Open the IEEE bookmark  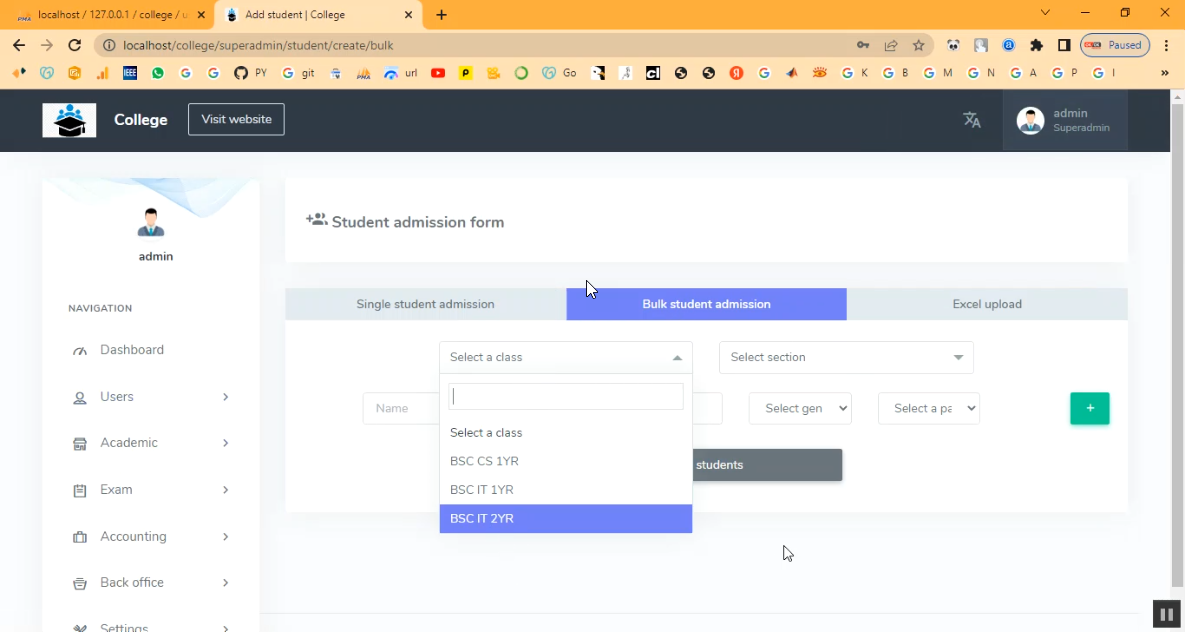[x=130, y=73]
